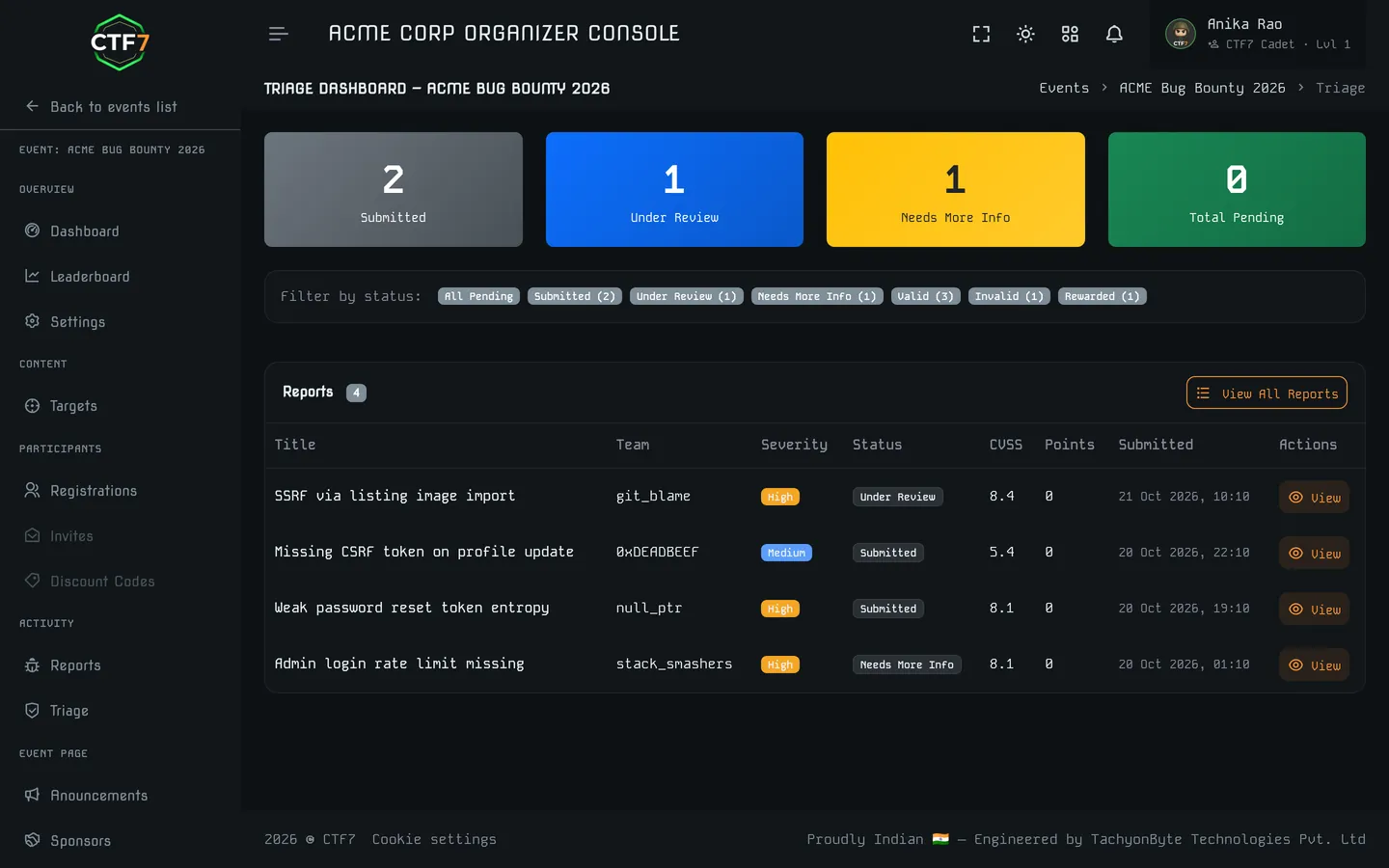Open notifications bell icon
Screen dimensions: 1389x868
coord(1114,34)
